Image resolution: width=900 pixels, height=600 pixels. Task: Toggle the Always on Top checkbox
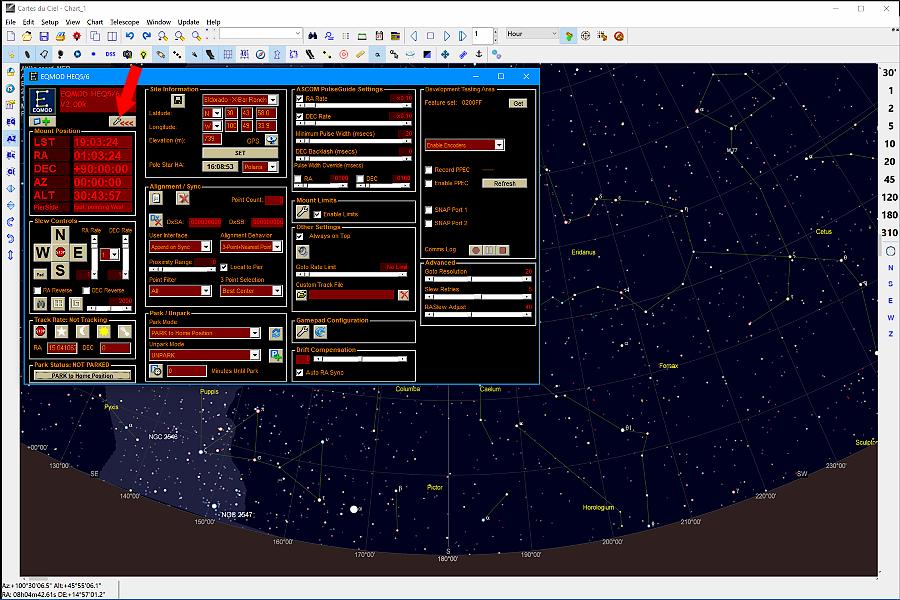300,236
